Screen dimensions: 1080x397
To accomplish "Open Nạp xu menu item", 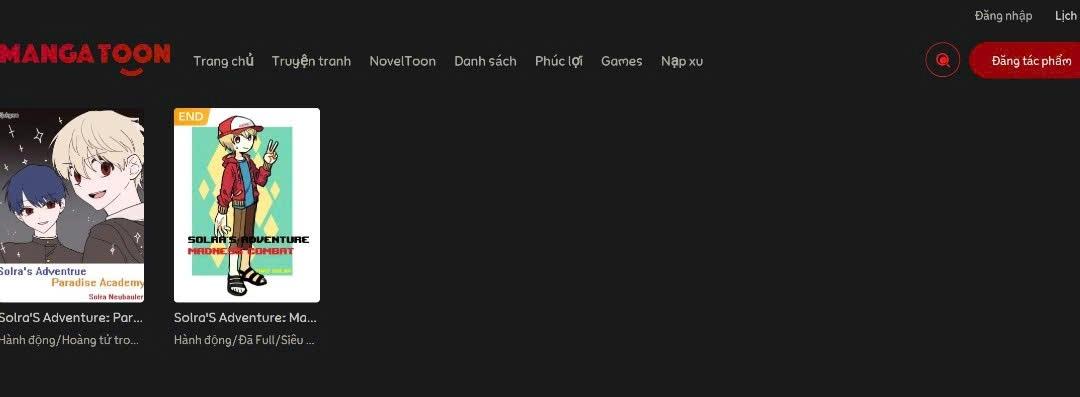I will [x=682, y=61].
